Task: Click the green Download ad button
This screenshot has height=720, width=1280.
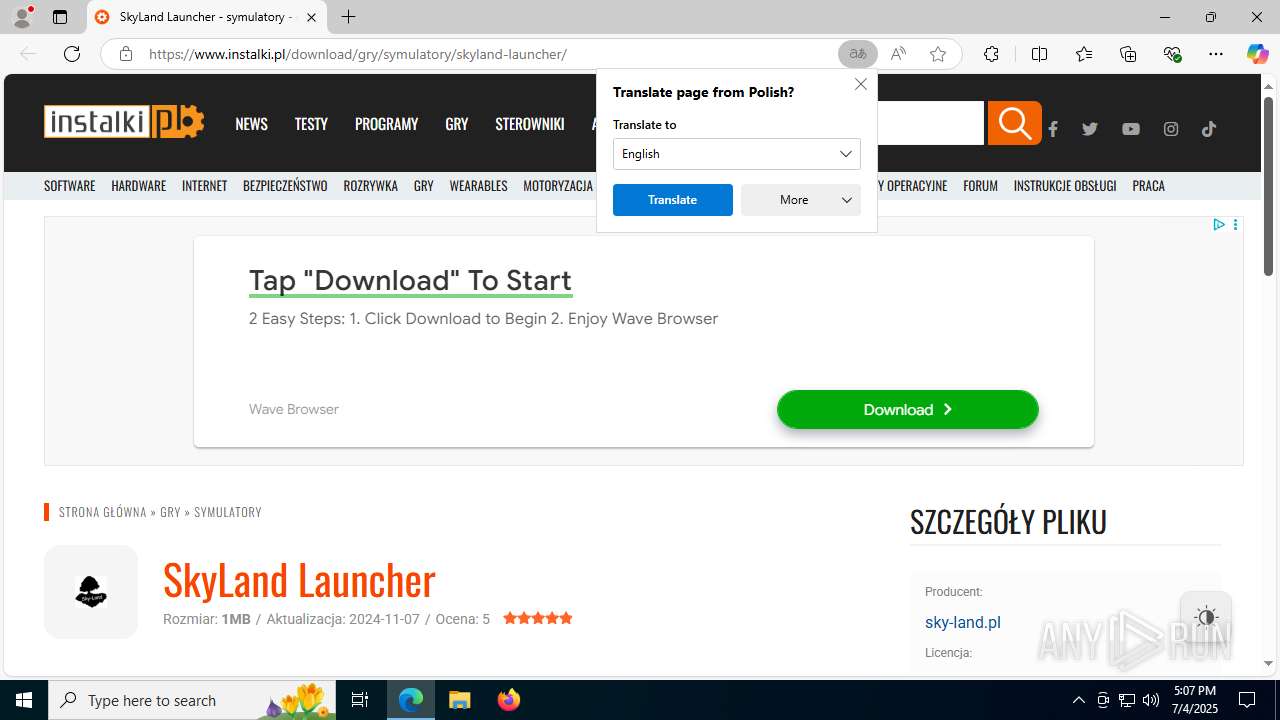Action: [x=908, y=410]
